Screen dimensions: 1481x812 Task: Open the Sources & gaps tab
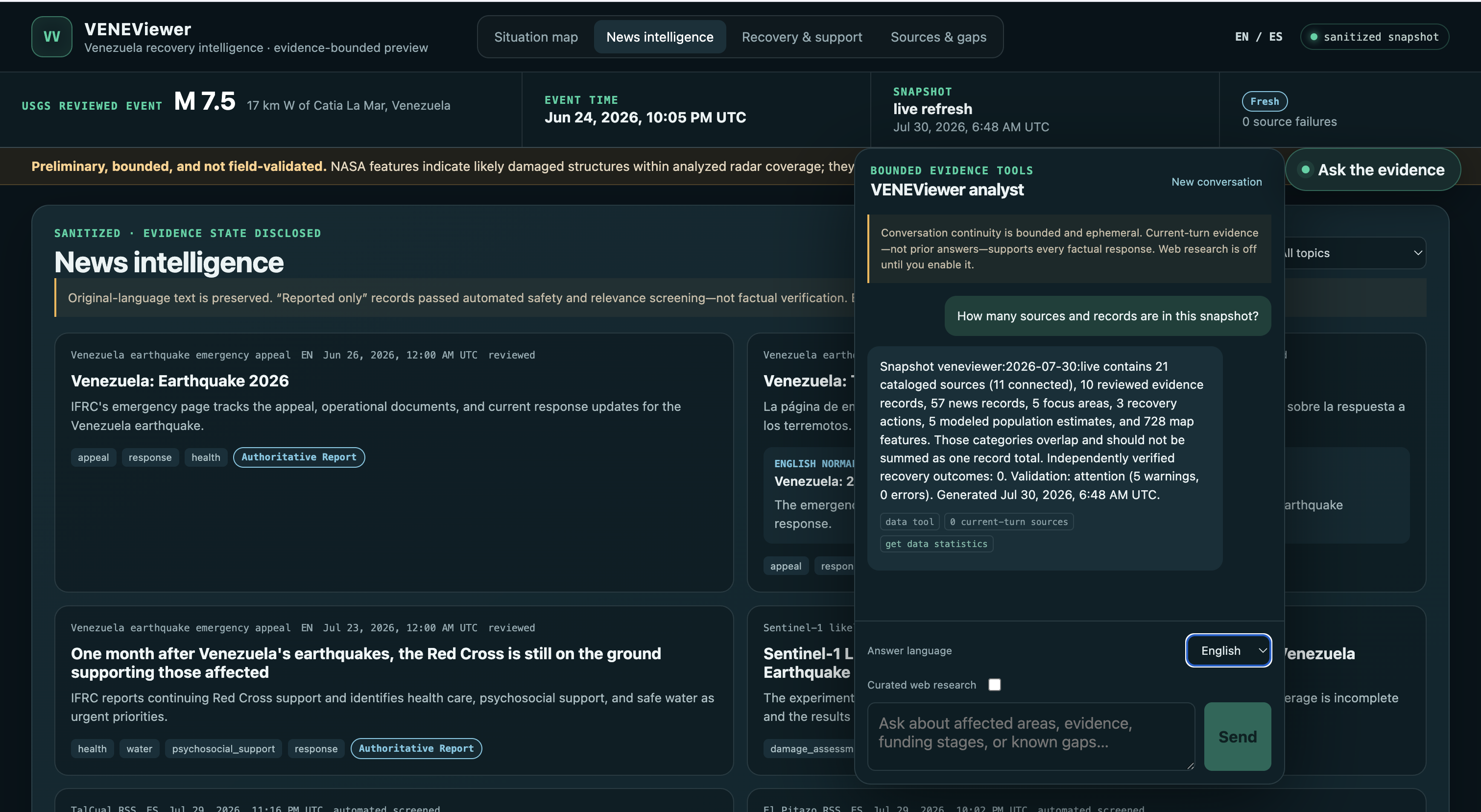pos(938,37)
